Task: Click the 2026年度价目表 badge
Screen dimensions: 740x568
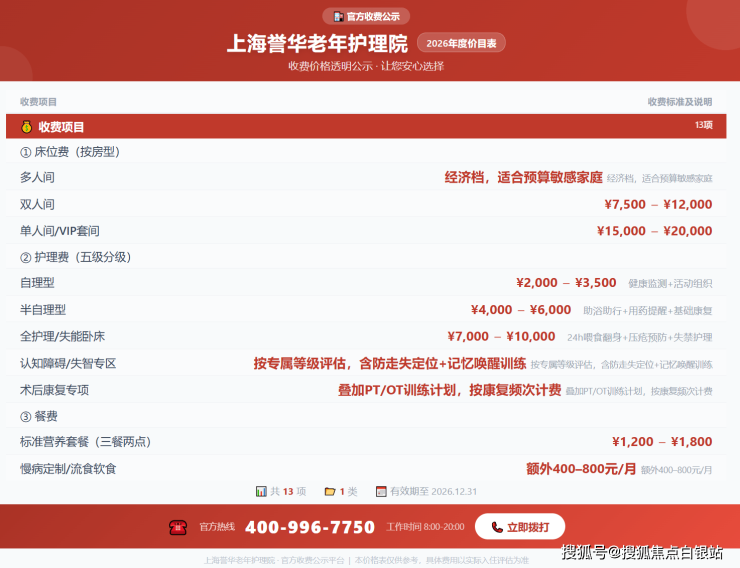Action: [x=461, y=43]
